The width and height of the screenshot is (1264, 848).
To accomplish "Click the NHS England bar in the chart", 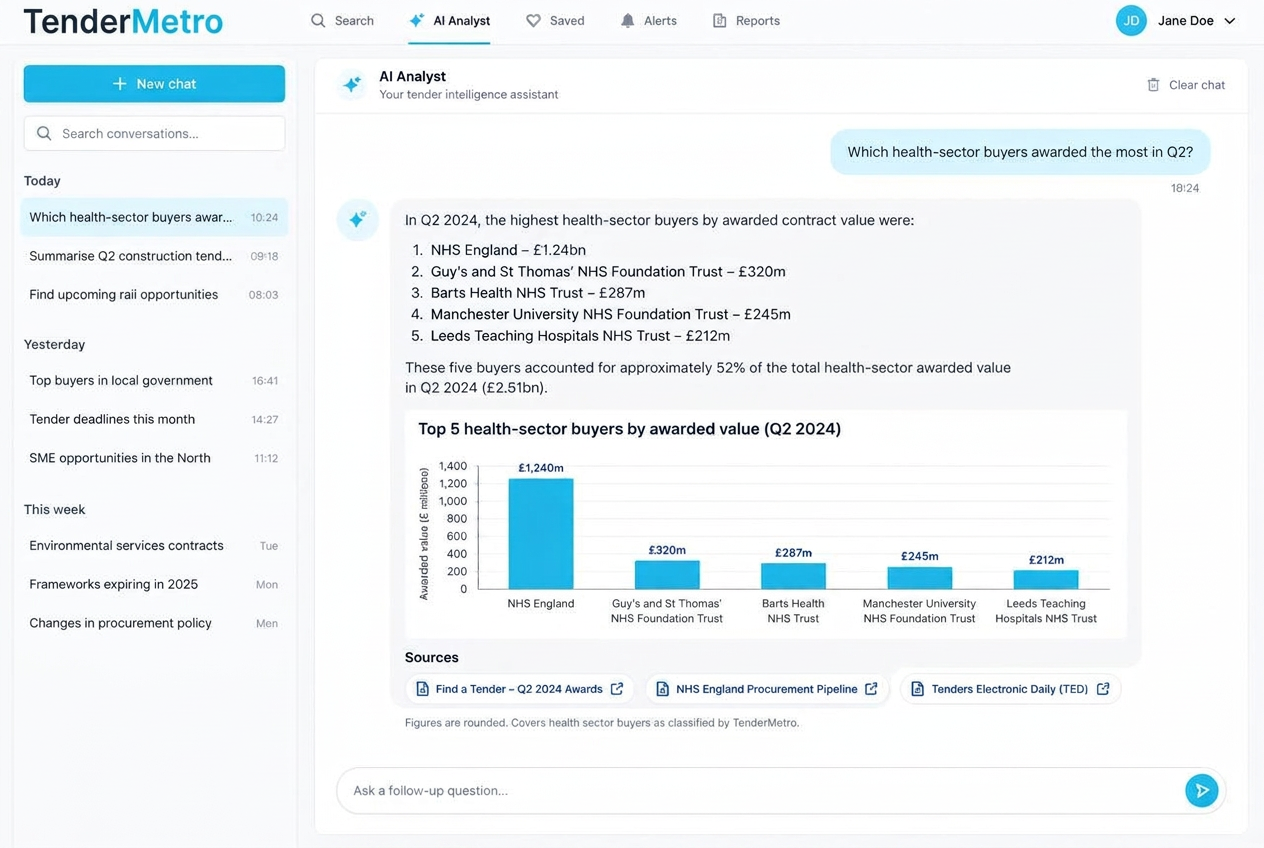I will point(541,534).
